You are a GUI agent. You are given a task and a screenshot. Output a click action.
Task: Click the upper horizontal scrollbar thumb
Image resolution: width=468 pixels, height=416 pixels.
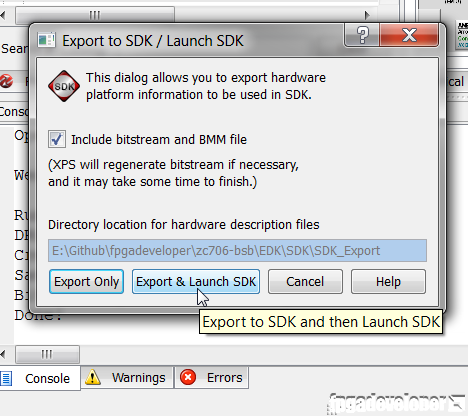[x=95, y=15]
